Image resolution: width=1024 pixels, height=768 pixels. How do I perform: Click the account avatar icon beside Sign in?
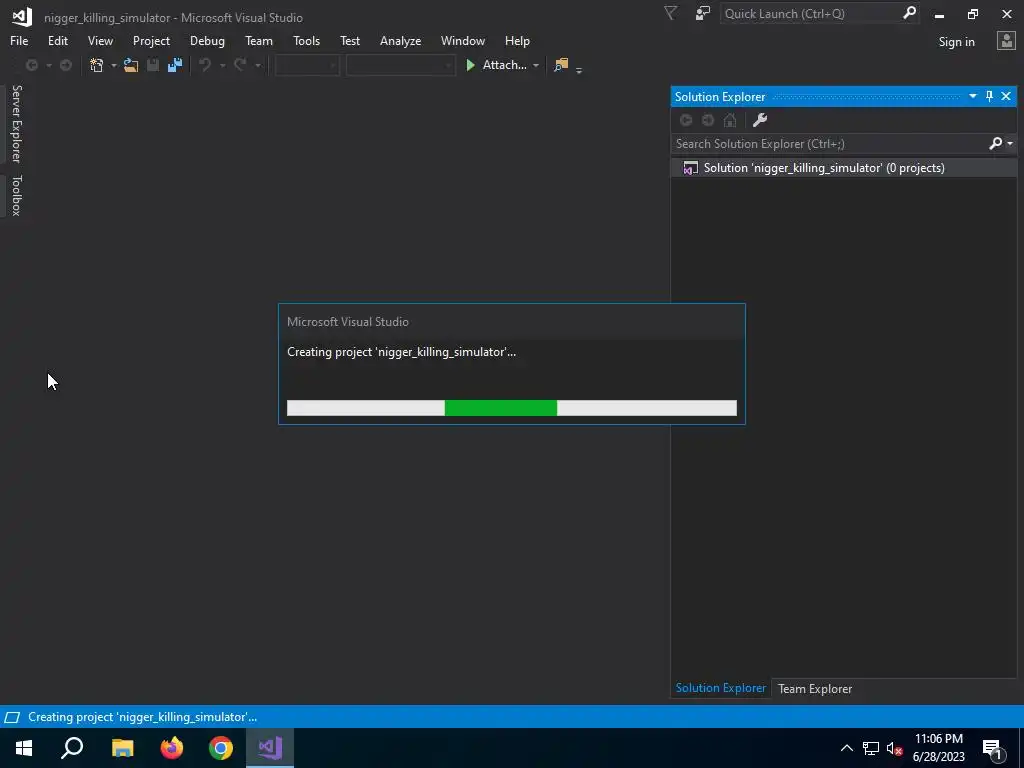1006,40
